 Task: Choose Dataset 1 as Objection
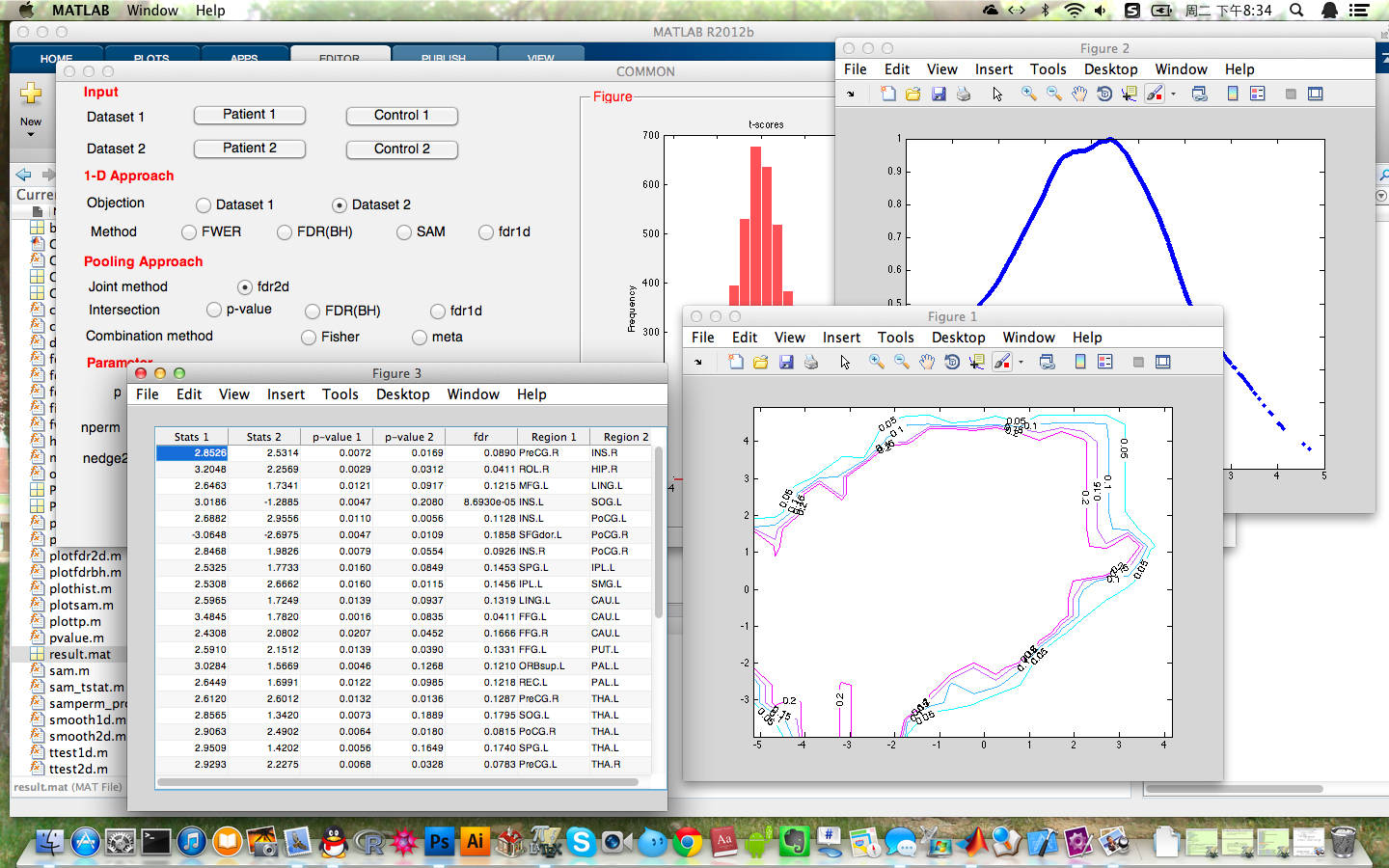204,205
